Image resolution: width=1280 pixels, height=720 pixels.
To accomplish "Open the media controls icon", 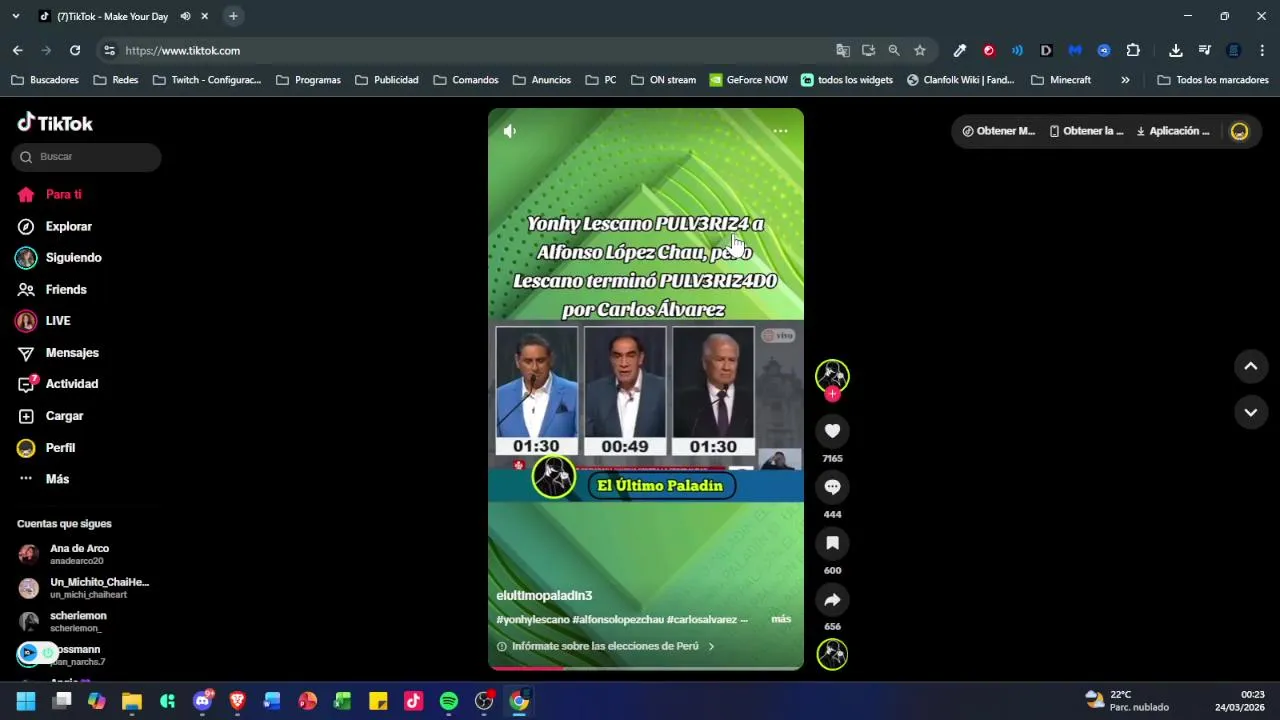I will (1204, 50).
